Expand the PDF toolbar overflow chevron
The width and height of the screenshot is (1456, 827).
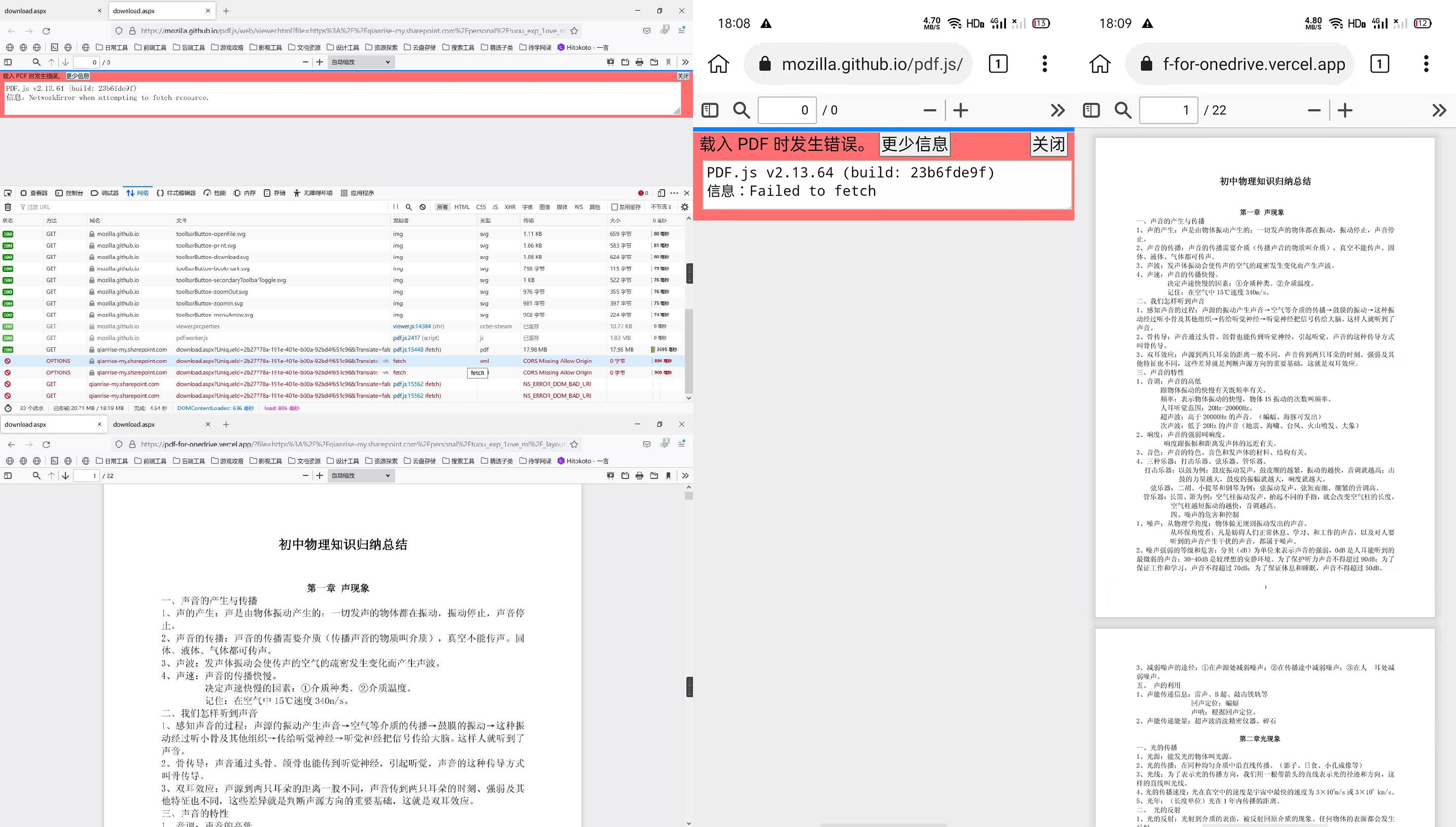point(686,62)
